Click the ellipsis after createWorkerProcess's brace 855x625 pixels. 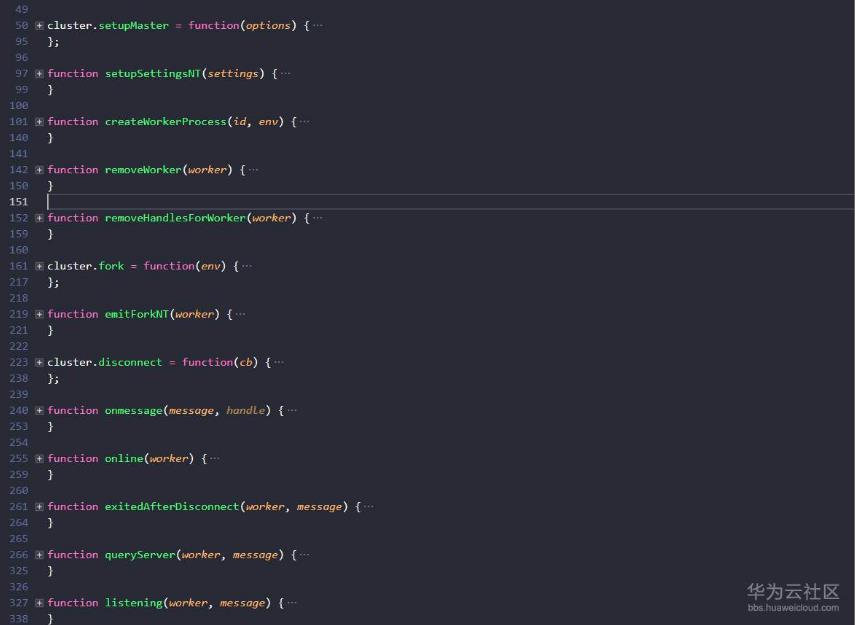tap(305, 122)
